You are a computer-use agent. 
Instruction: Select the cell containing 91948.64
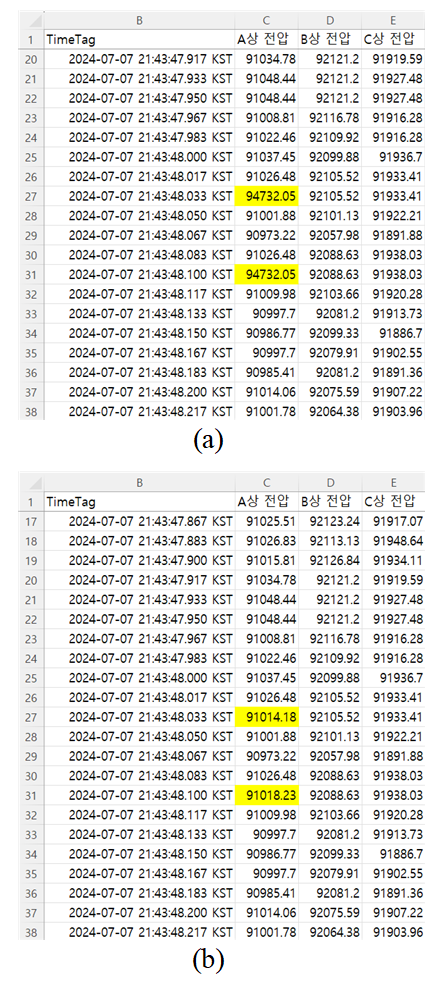pyautogui.click(x=393, y=541)
